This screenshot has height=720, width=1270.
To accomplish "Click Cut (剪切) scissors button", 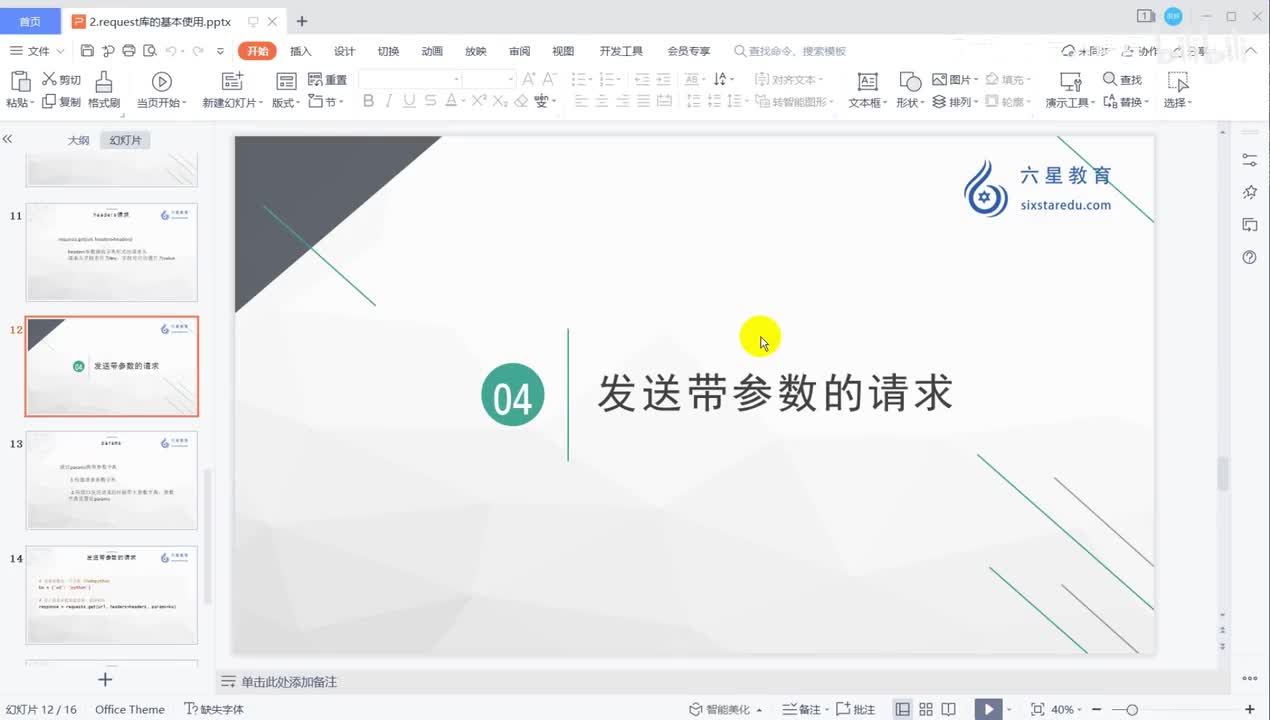I will pyautogui.click(x=61, y=80).
